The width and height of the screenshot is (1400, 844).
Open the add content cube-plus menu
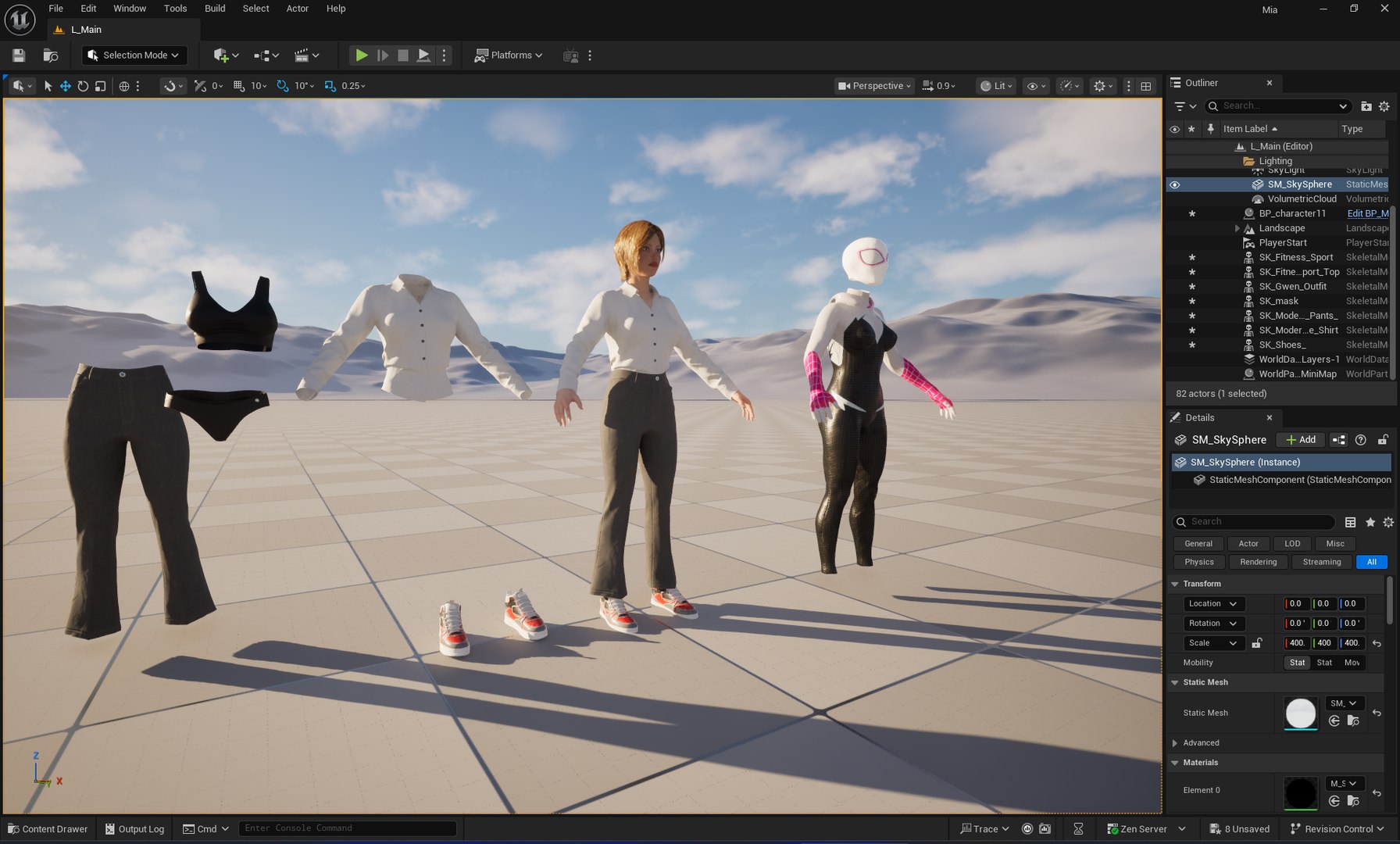coord(226,55)
